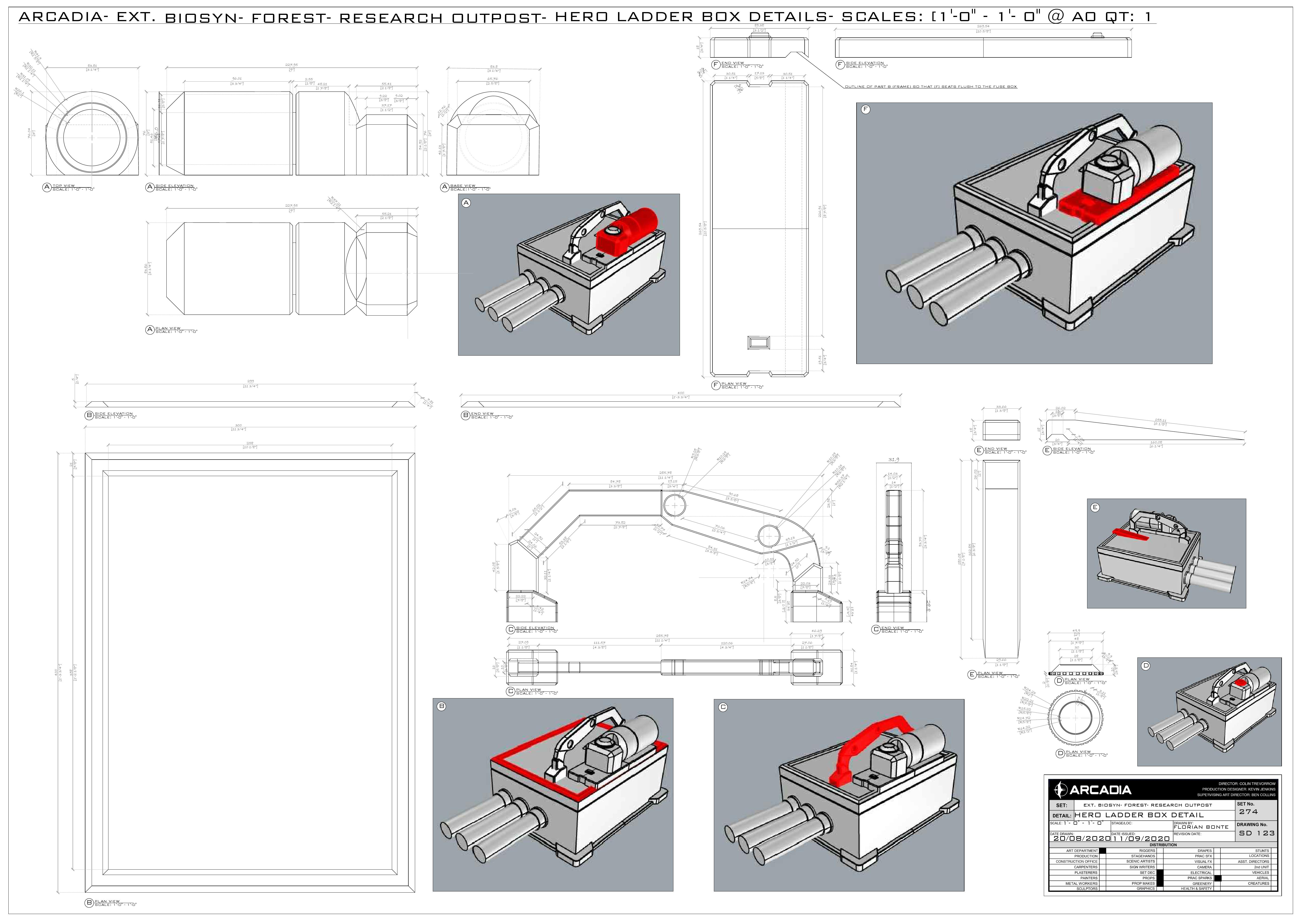Tick the Set Dec distribution box
Viewport: 1307px width, 924px height.
1160,872
